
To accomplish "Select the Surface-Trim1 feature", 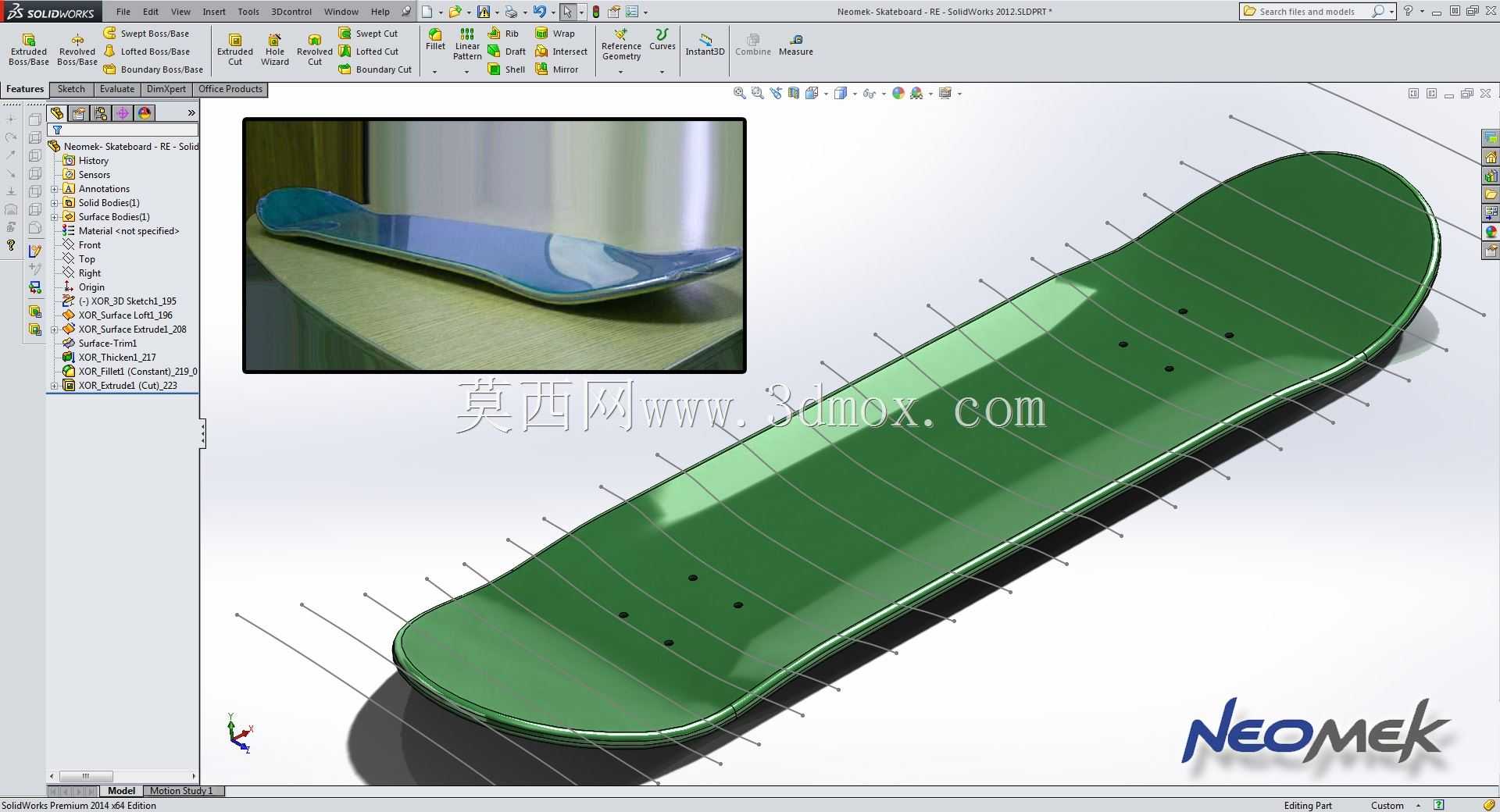I will (99, 344).
